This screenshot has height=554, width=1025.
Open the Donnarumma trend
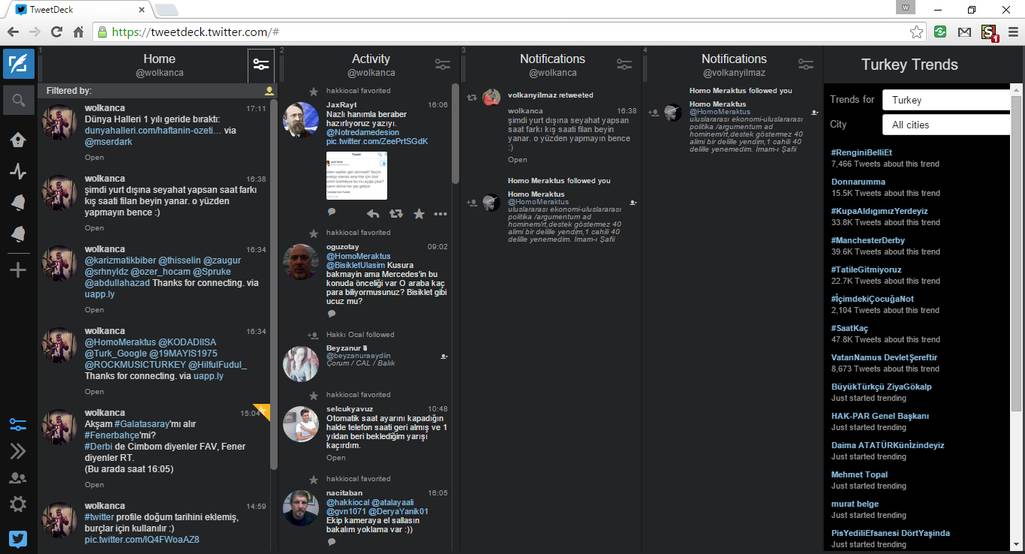click(858, 182)
